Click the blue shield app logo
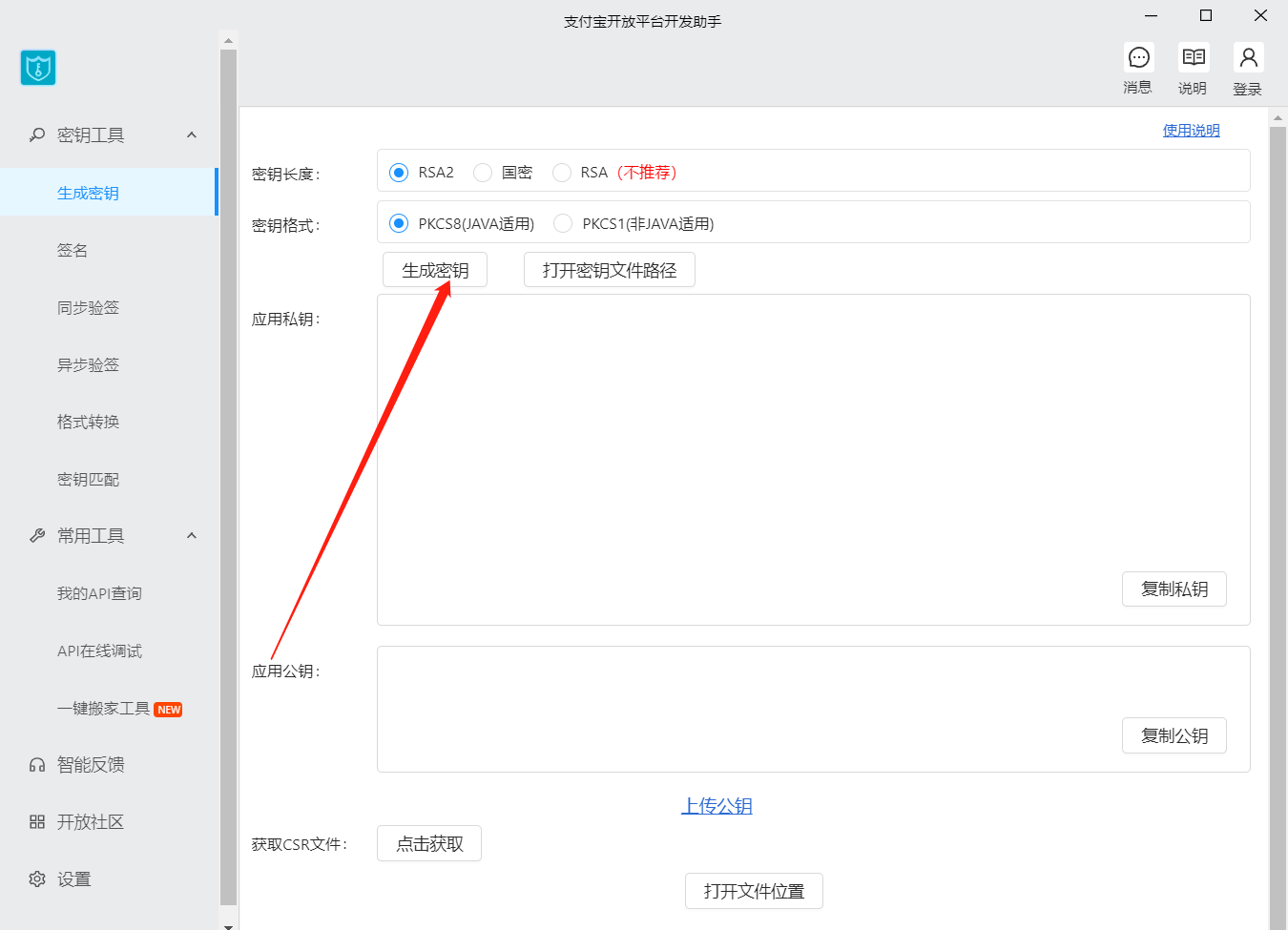The image size is (1288, 930). click(38, 68)
